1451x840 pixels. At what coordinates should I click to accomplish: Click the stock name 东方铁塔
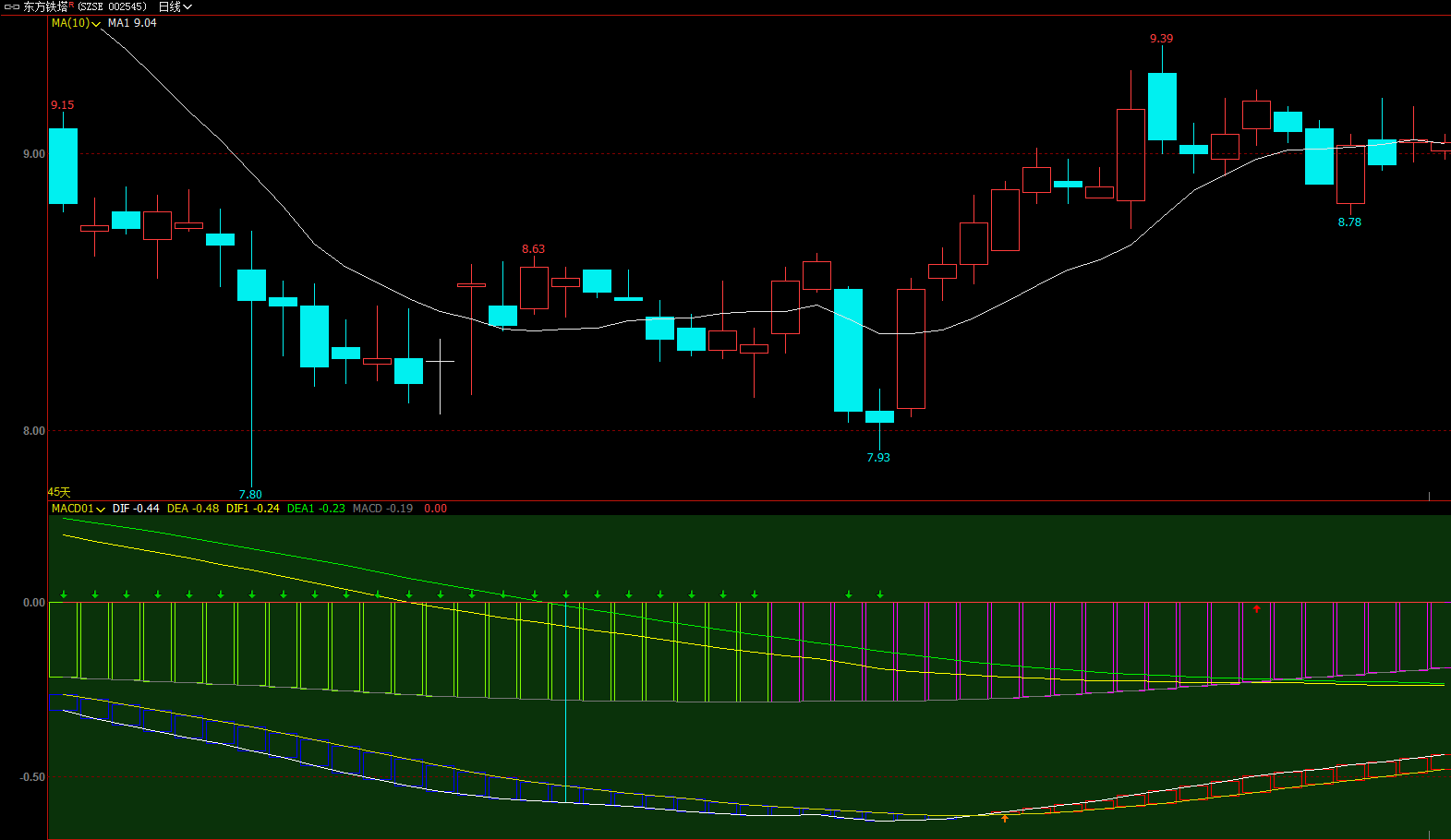[x=45, y=6]
